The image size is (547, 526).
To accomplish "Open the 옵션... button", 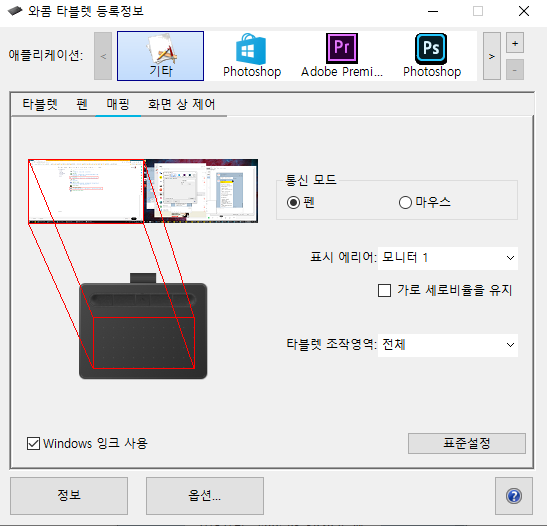I will tap(205, 496).
